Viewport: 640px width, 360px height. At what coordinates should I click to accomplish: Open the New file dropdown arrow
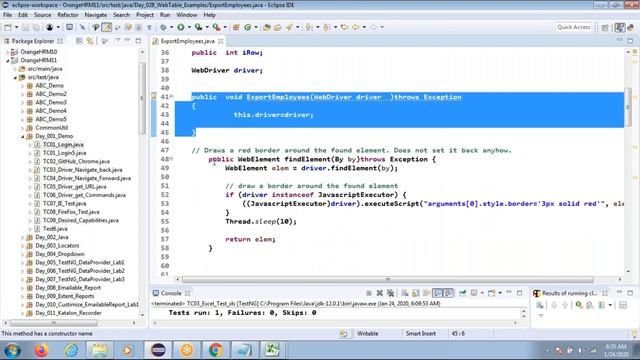coord(16,27)
